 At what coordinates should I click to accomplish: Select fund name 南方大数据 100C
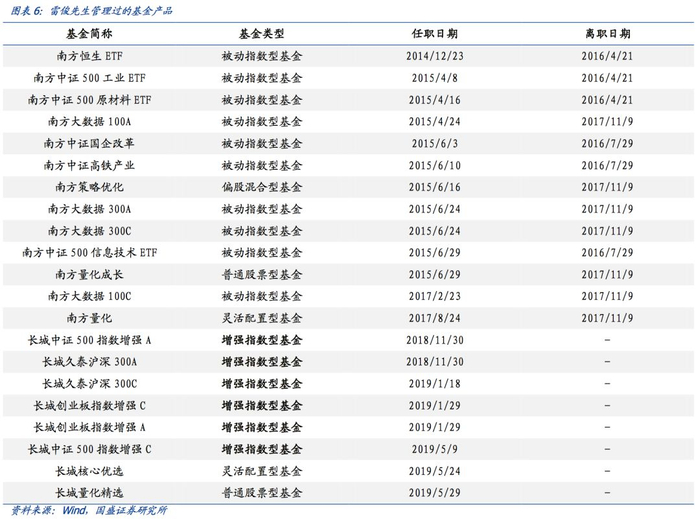[89, 296]
